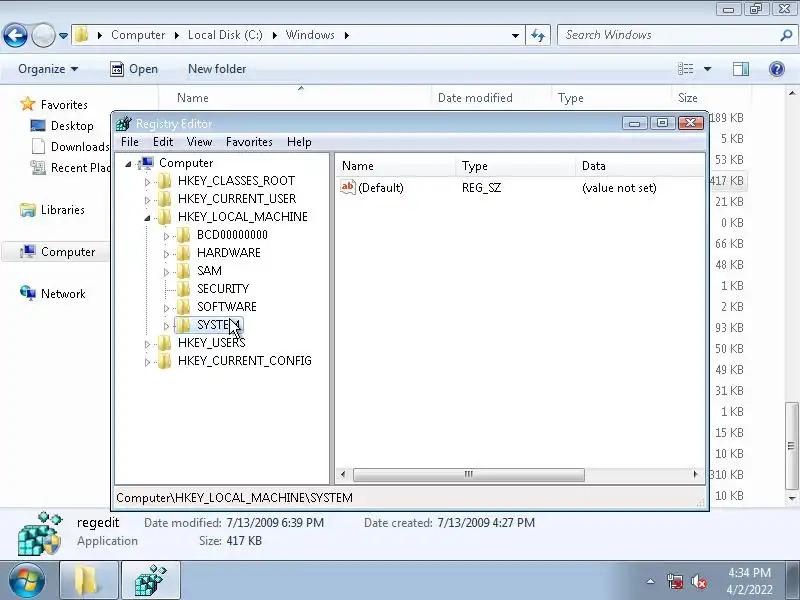800x600 pixels.
Task: Click the Registry Editor title bar icon
Action: (123, 123)
